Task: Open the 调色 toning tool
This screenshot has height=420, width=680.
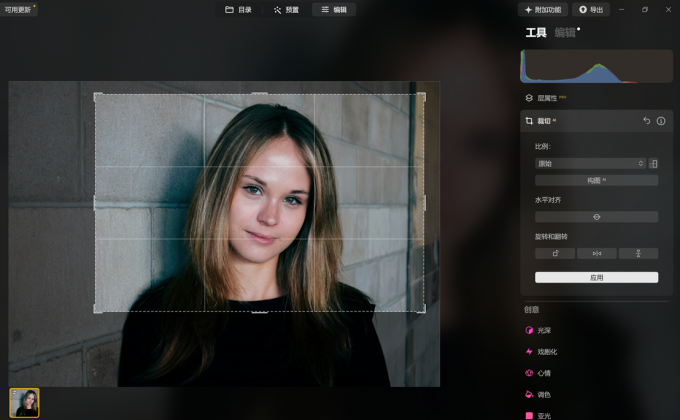Action: 543,394
